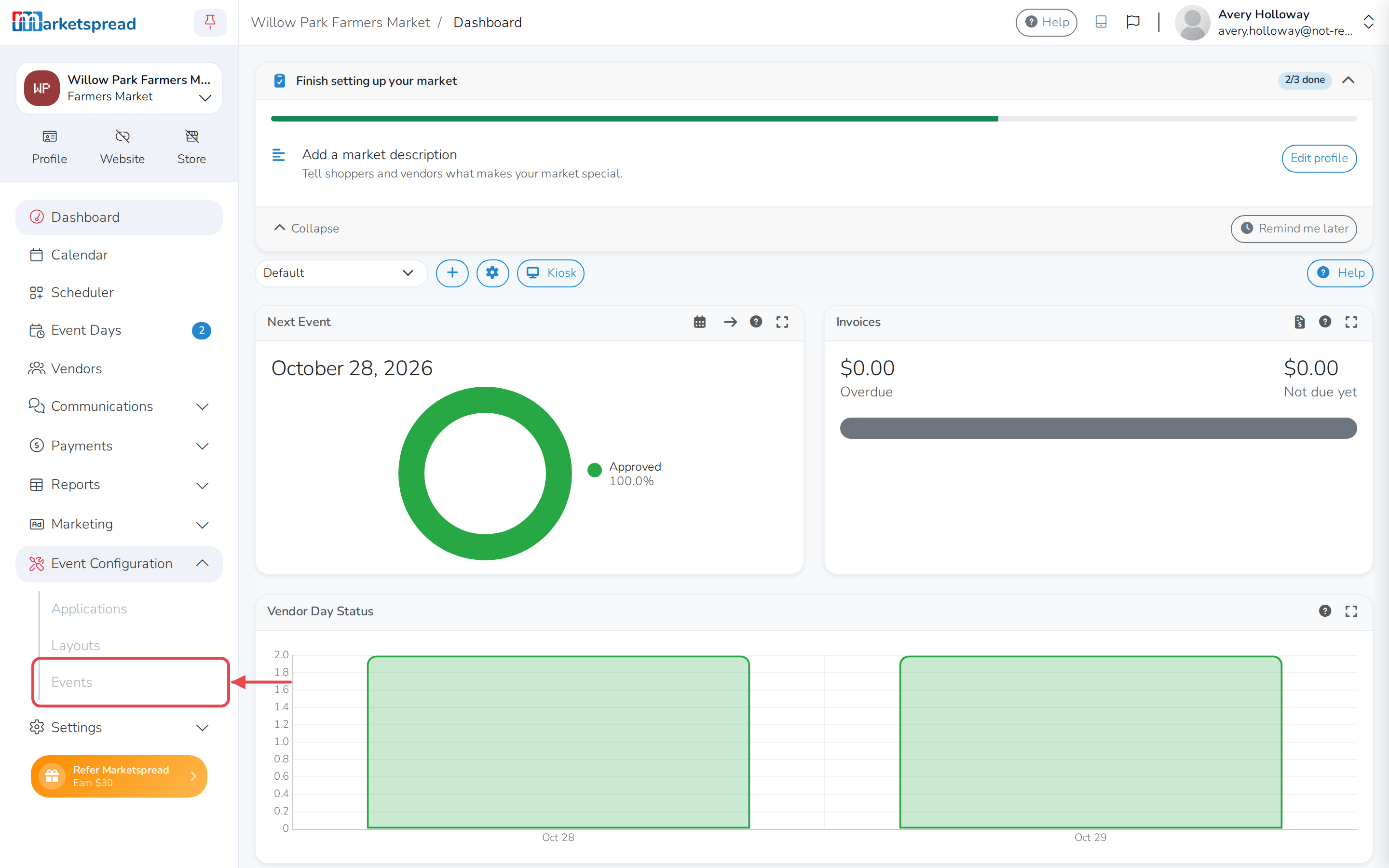The width and height of the screenshot is (1389, 868).
Task: Open the Default dashboard dropdown
Action: pos(341,272)
